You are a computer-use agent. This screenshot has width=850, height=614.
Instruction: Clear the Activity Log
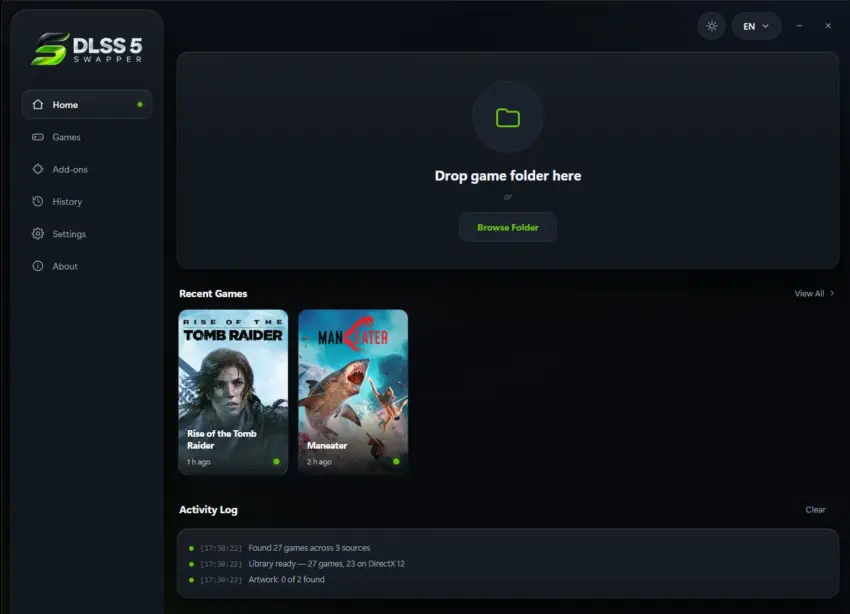(x=815, y=509)
